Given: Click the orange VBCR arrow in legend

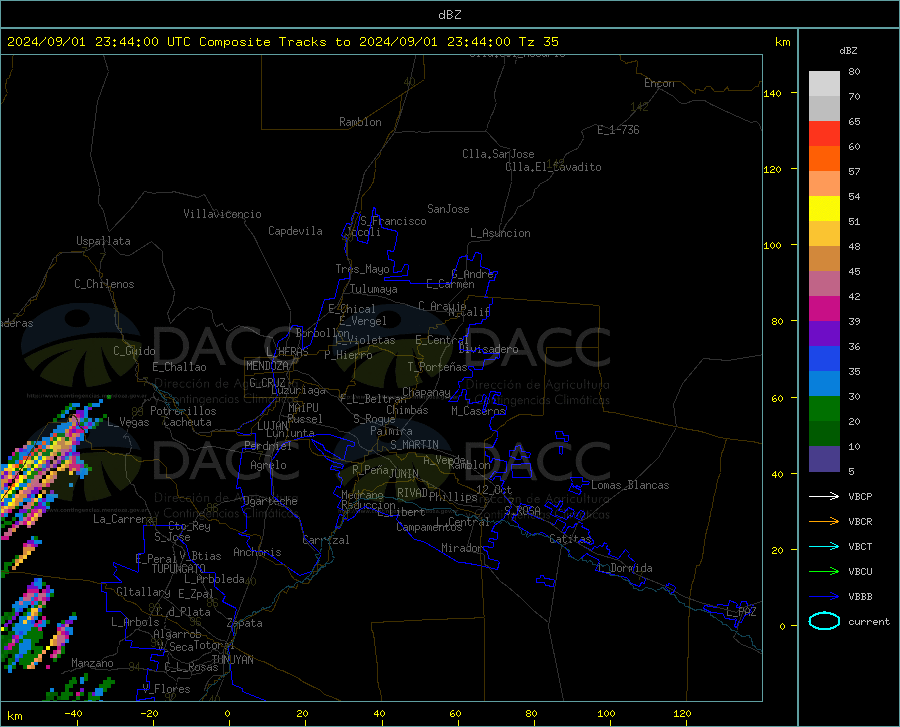Looking at the screenshot, I should pos(824,522).
